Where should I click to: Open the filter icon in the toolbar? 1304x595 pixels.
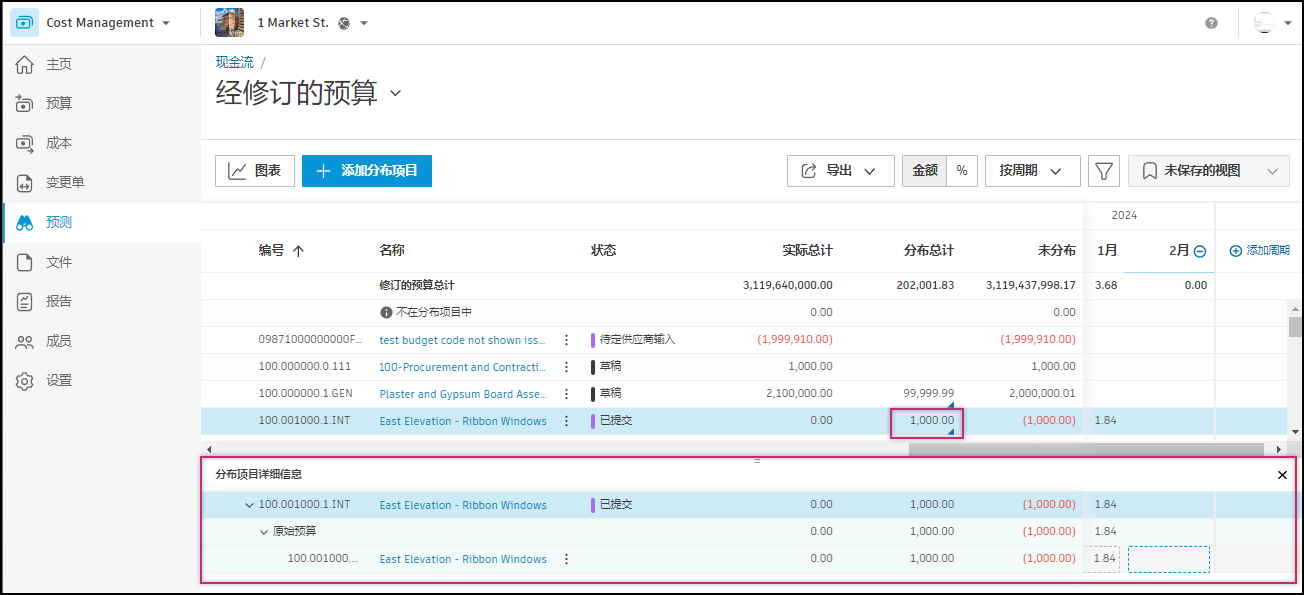[x=1104, y=170]
